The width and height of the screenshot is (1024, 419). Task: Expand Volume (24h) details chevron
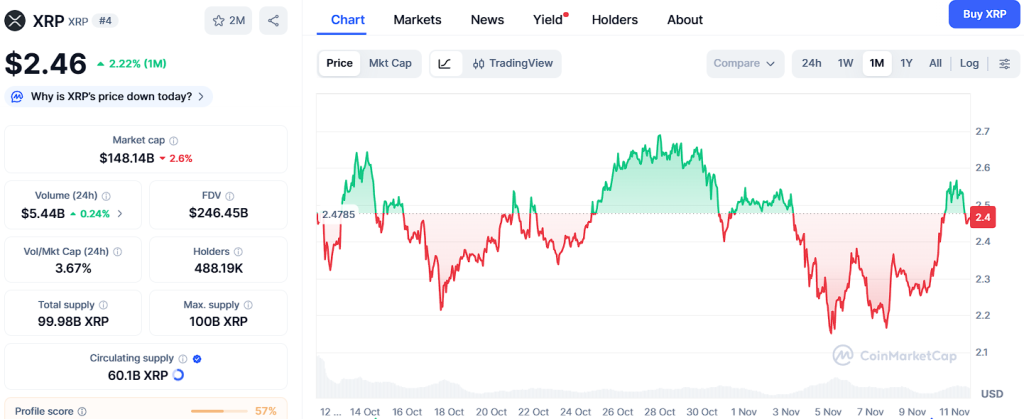(121, 213)
